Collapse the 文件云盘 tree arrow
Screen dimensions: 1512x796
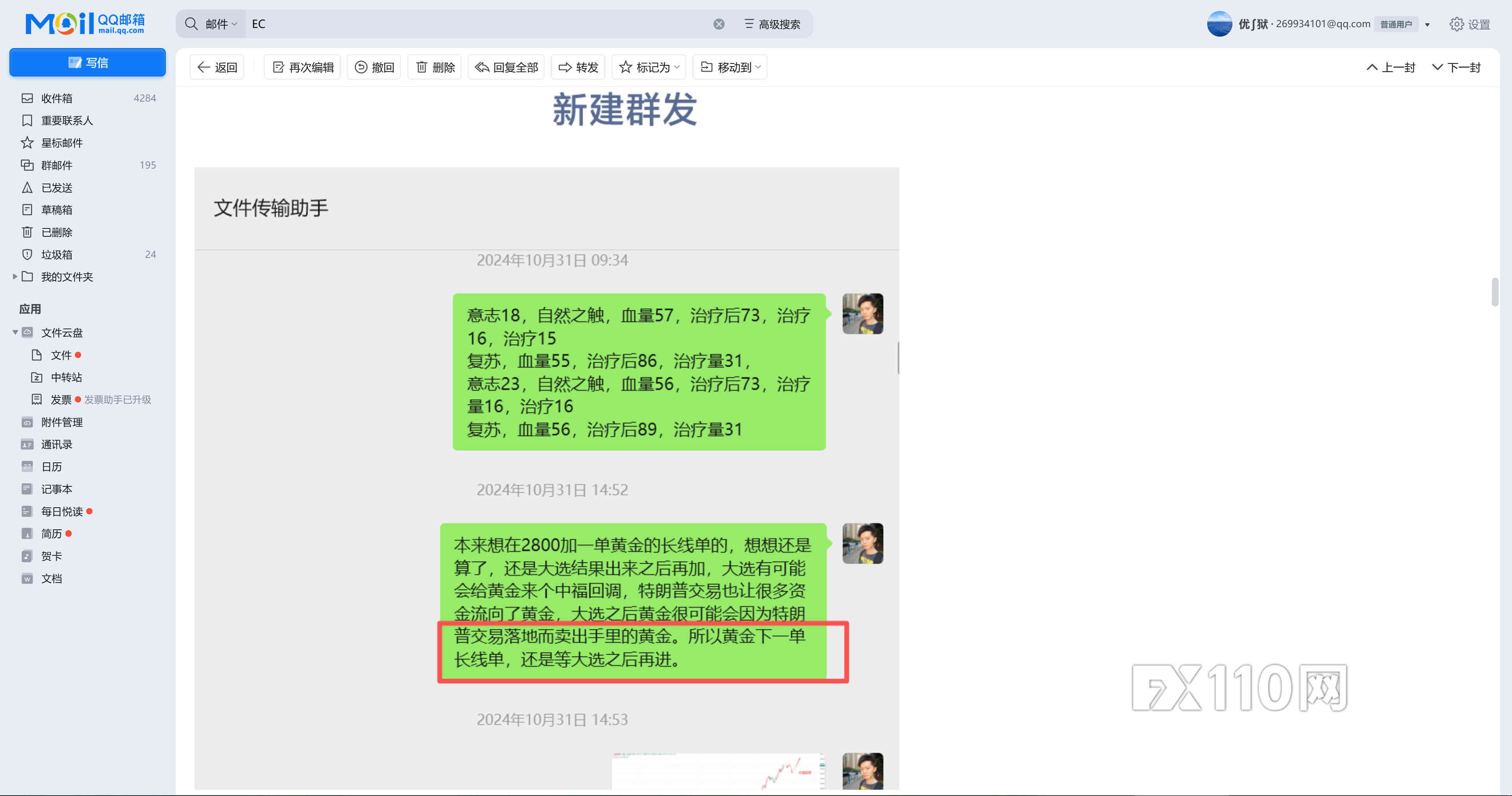(15, 332)
